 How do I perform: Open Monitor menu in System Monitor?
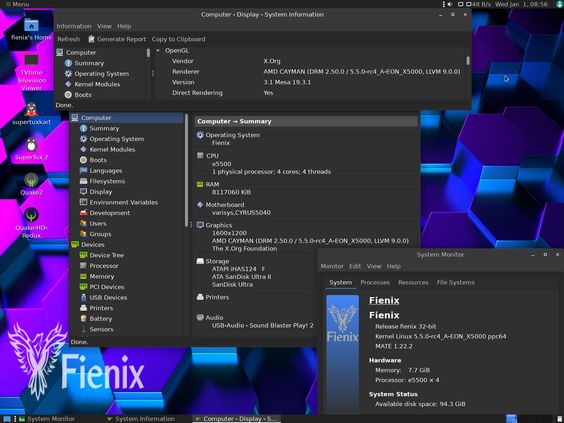332,266
